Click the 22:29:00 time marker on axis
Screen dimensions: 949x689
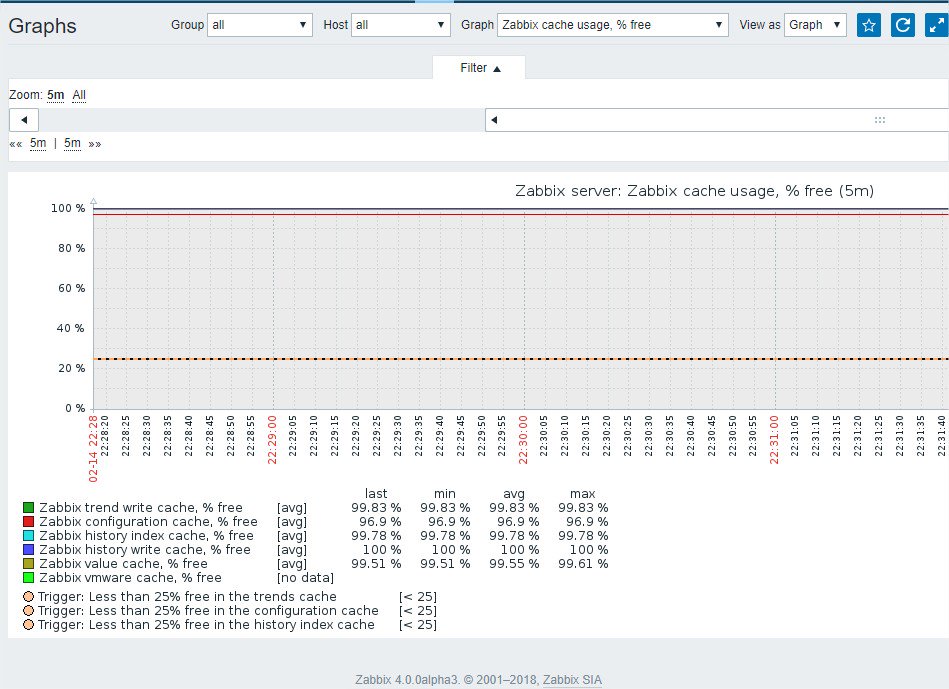pos(272,440)
